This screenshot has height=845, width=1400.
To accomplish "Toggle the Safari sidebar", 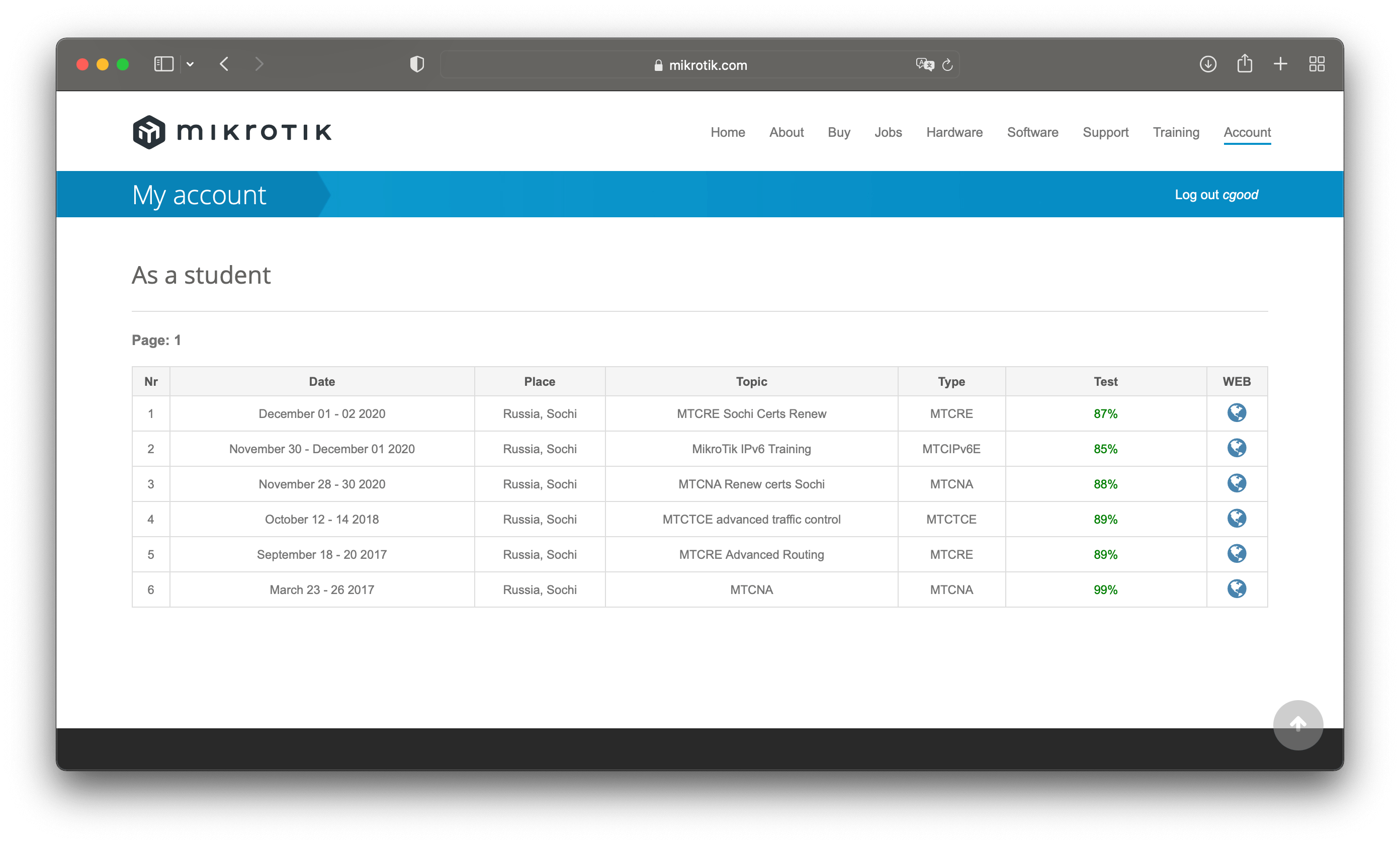I will click(x=163, y=64).
